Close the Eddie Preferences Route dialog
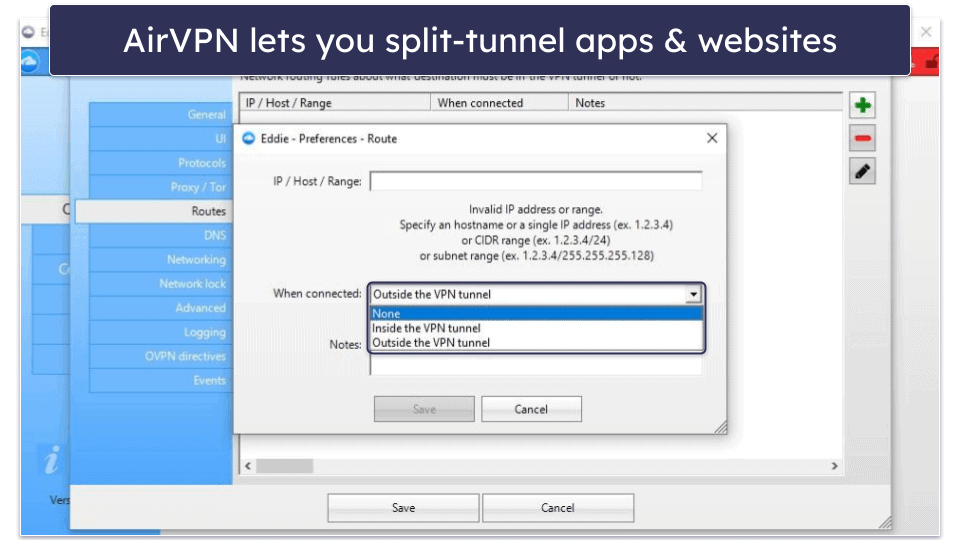 coord(711,138)
